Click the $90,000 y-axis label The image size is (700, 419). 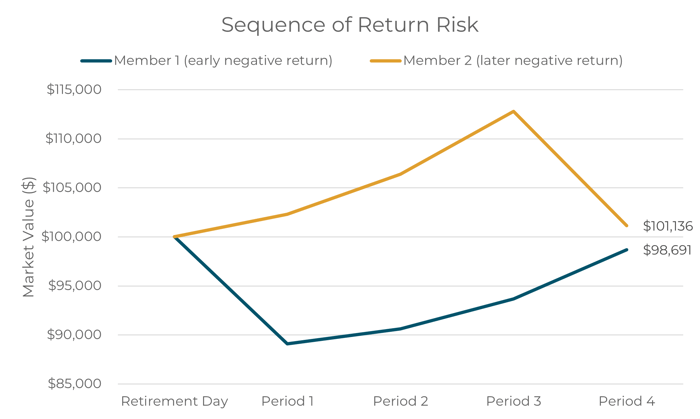(x=78, y=335)
